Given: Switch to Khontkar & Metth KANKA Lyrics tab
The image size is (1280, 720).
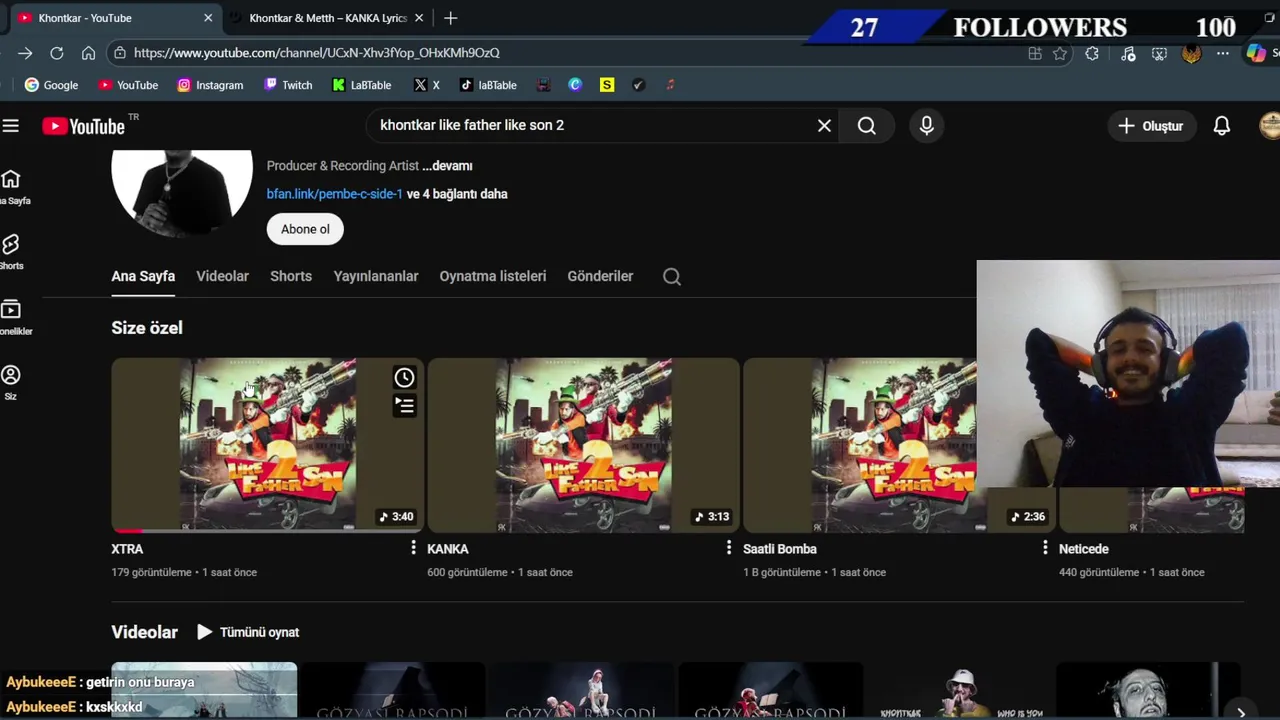Looking at the screenshot, I should coord(326,18).
